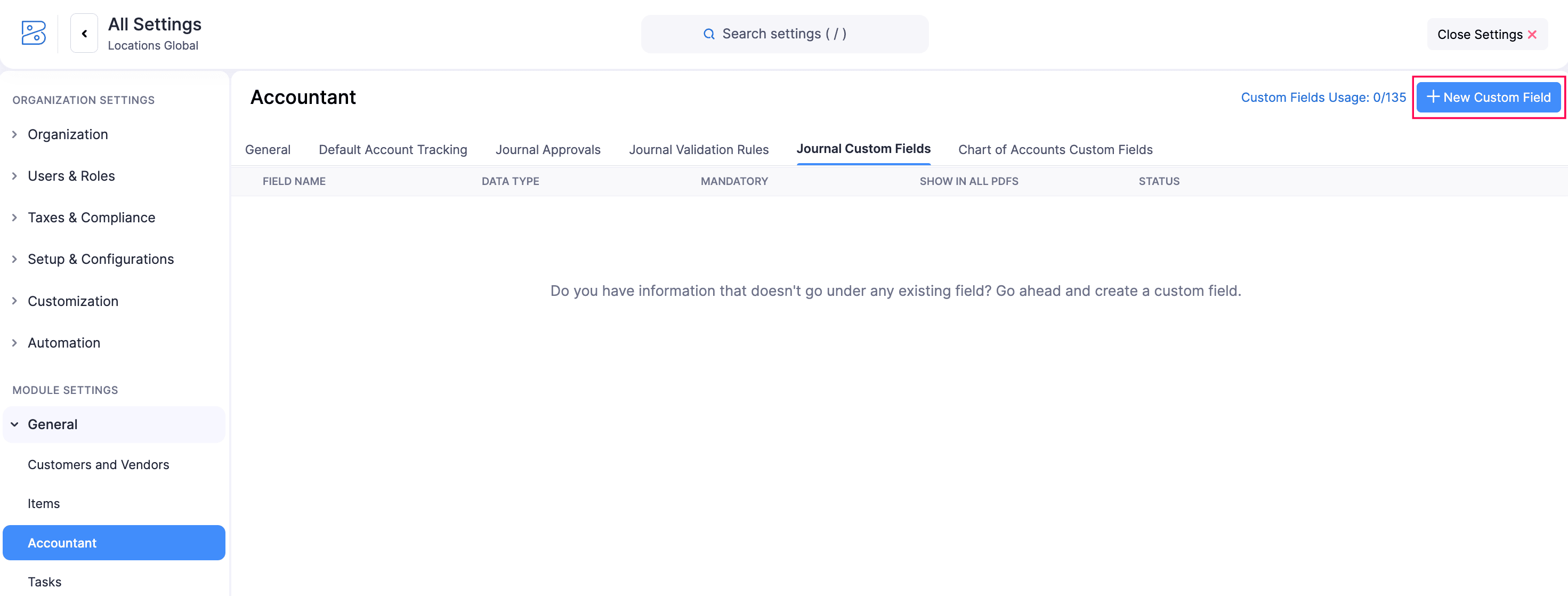
Task: Select Items in module settings
Action: click(43, 503)
